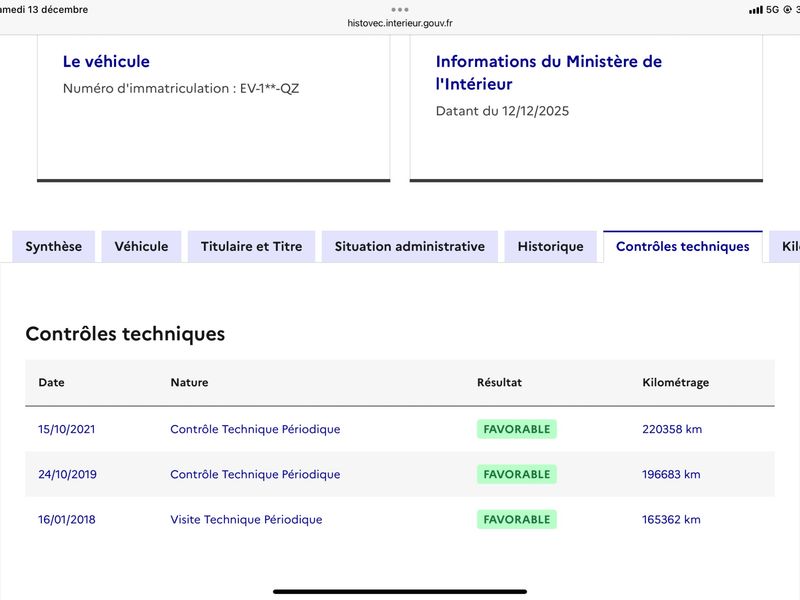Viewport: 800px width, 600px height.
Task: Click Contrôle Technique Périodique in 2019 row
Action: pyautogui.click(x=255, y=474)
